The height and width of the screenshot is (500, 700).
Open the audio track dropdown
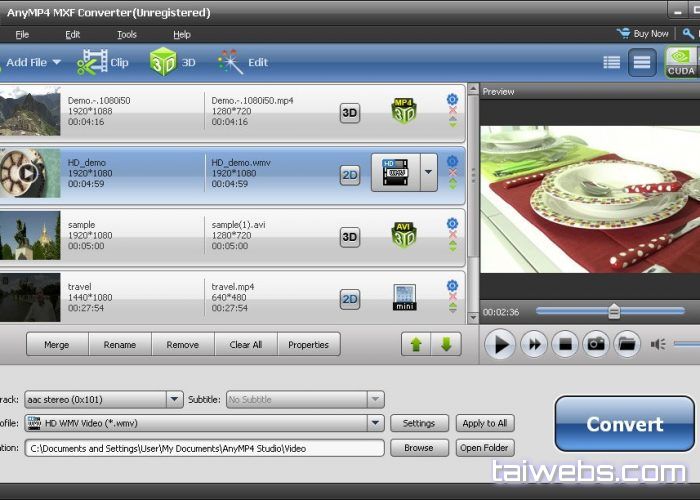[174, 399]
